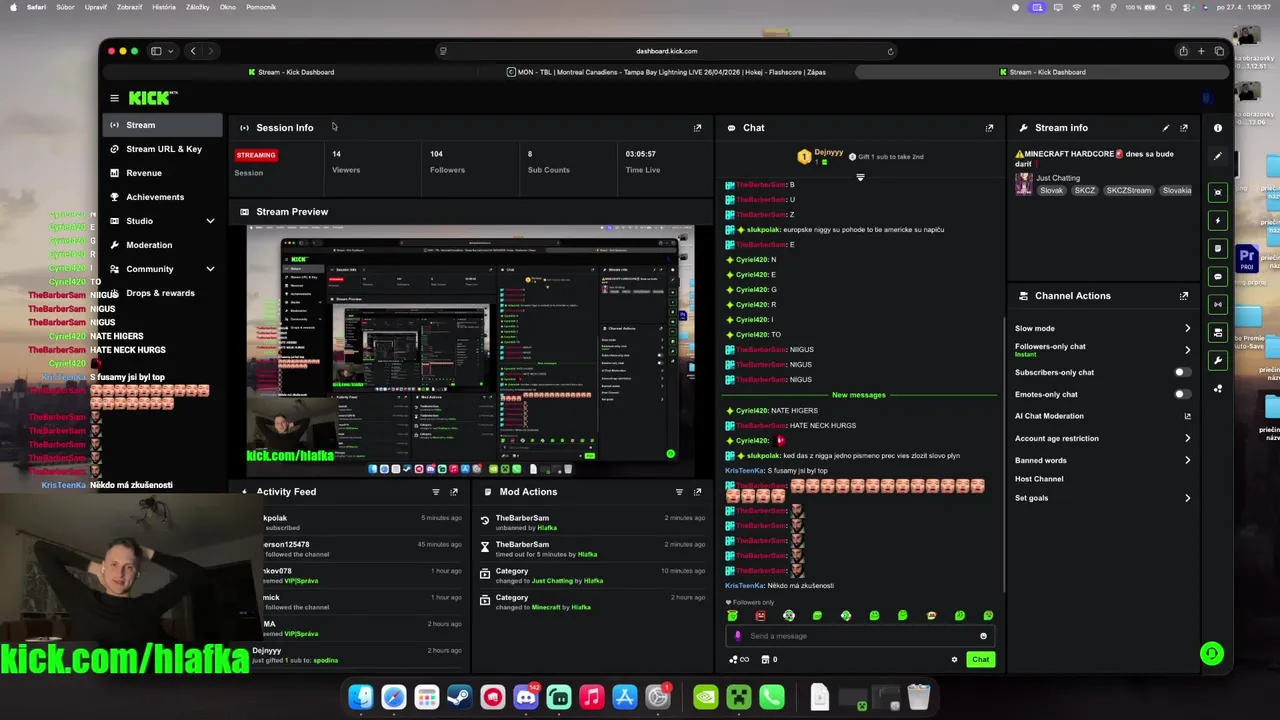This screenshot has height=720, width=1280.
Task: Click the green Chat send button
Action: tap(981, 659)
